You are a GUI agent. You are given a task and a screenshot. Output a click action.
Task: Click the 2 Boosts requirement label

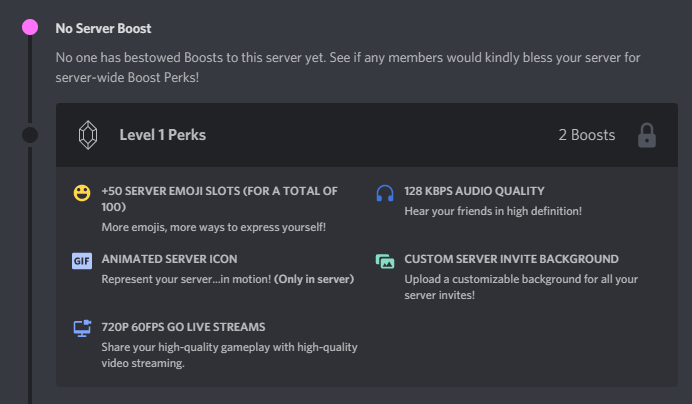[586, 135]
